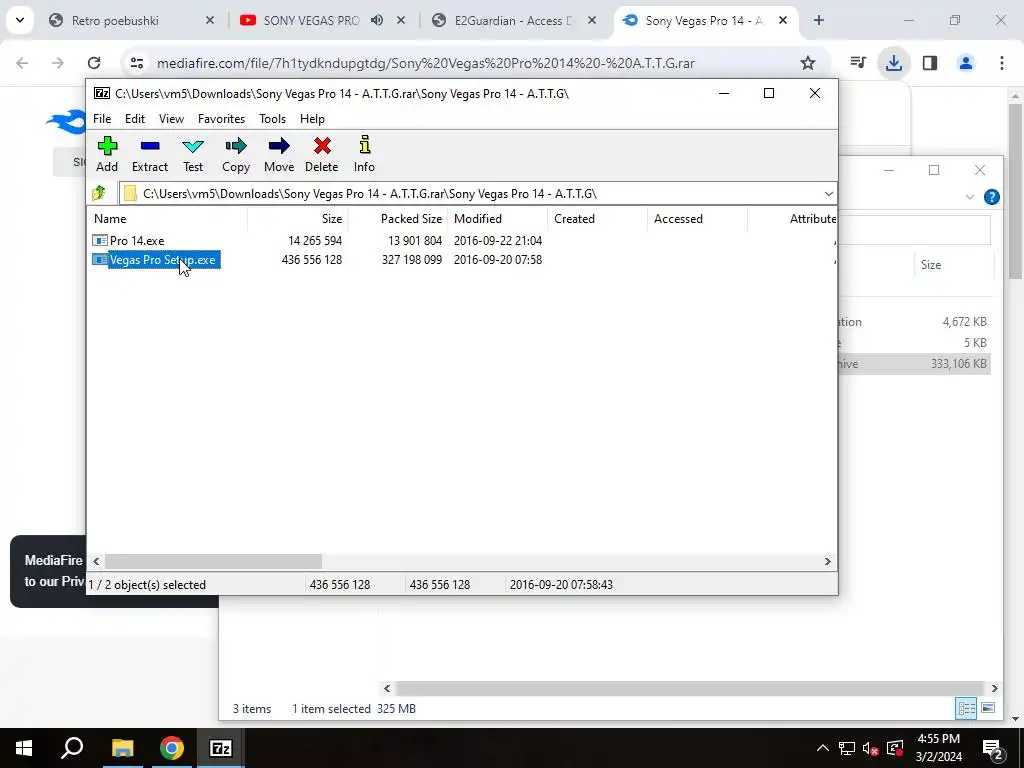
Task: Click the Copy toolbar icon
Action: 236,154
